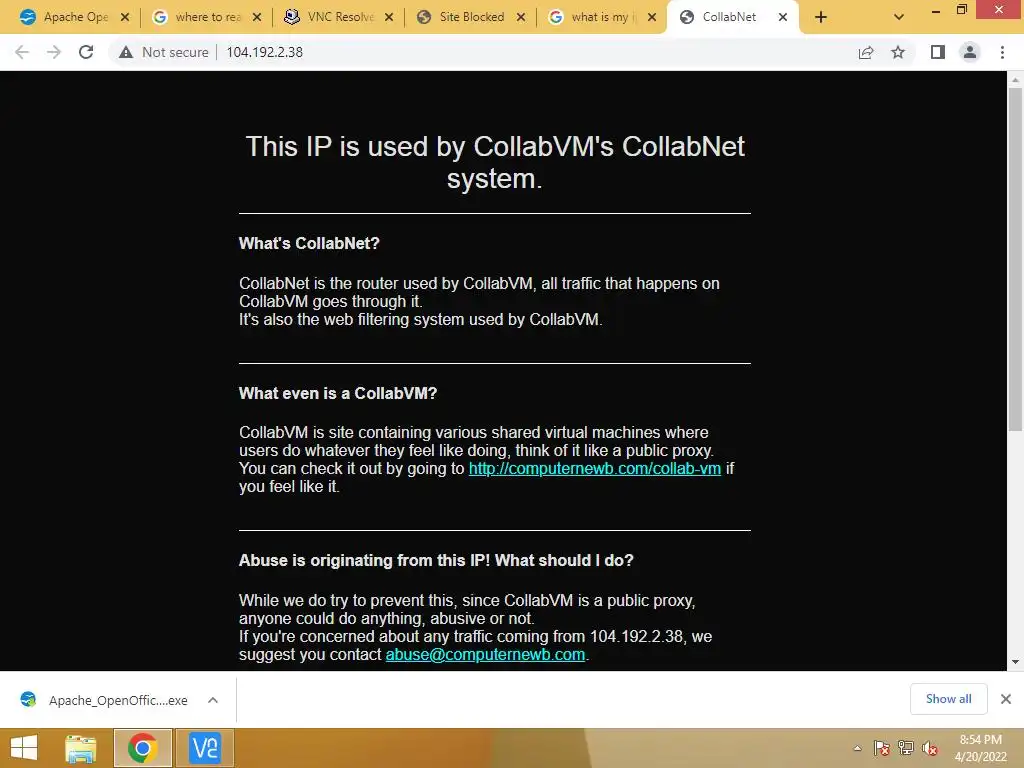The width and height of the screenshot is (1024, 768).
Task: Open a new tab with plus button
Action: 821,18
